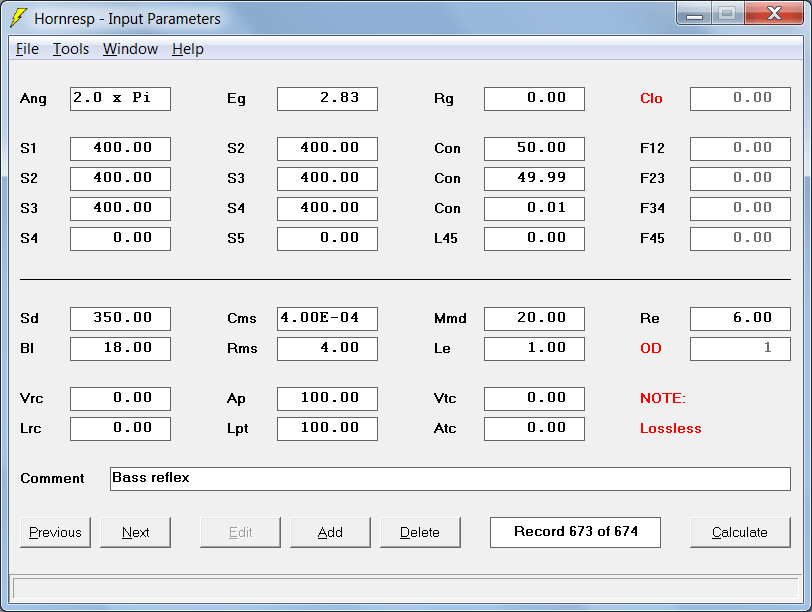Click the Rg input field

tap(534, 99)
